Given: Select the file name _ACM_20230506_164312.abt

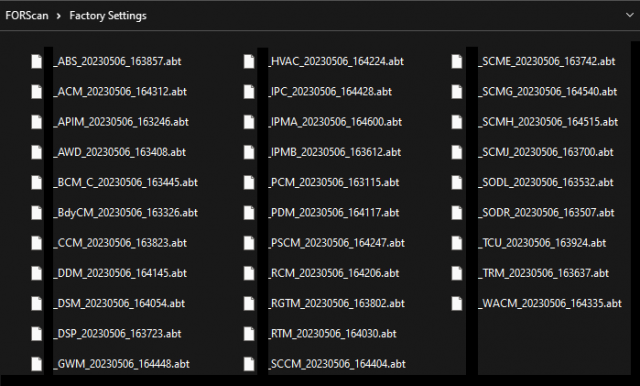Looking at the screenshot, I should tap(120, 91).
